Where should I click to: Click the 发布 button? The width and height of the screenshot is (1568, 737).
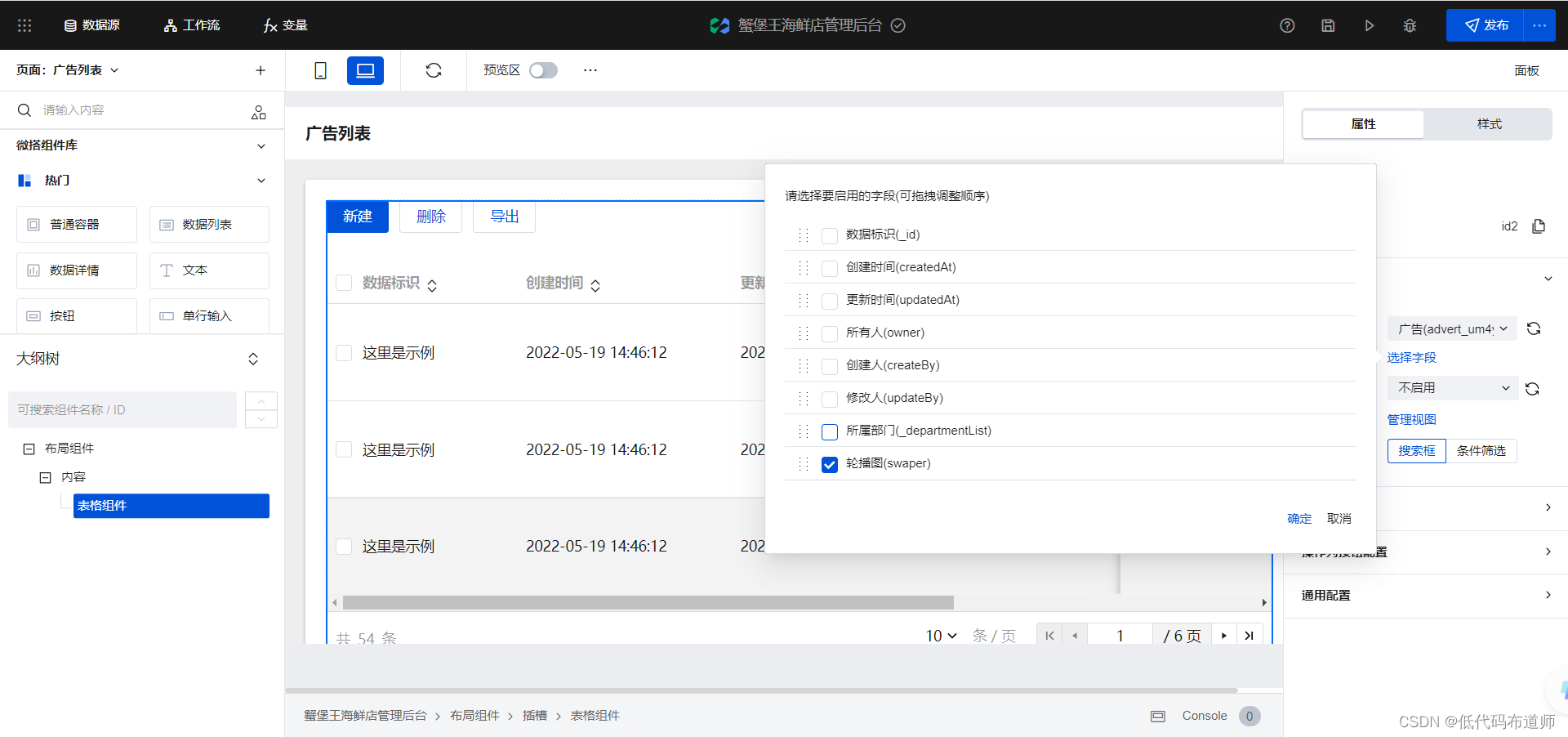(x=1485, y=25)
